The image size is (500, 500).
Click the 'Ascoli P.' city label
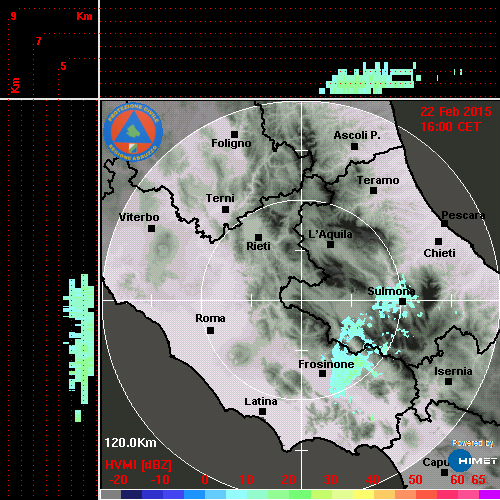tap(357, 135)
